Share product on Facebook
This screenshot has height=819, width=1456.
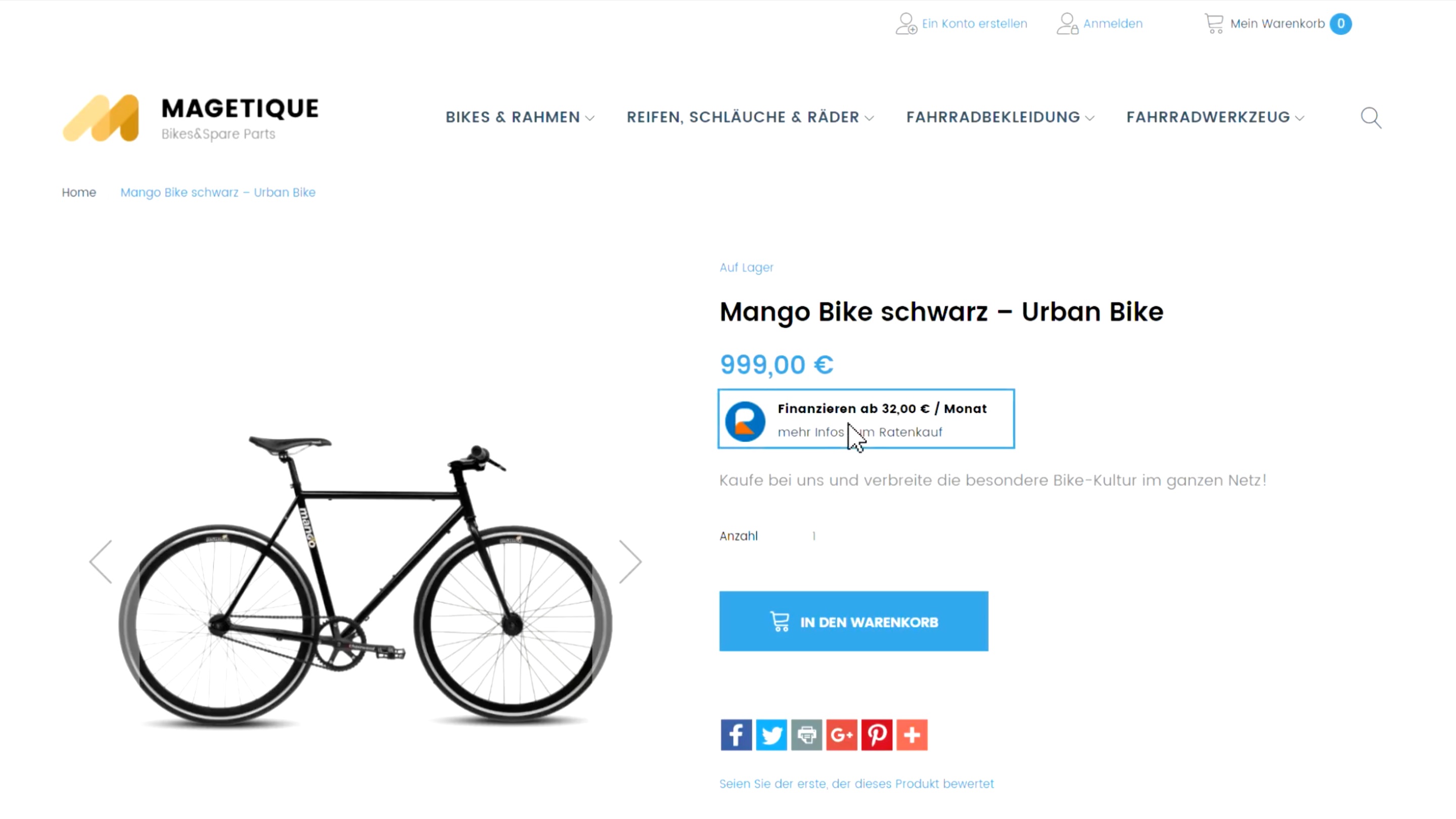[736, 735]
